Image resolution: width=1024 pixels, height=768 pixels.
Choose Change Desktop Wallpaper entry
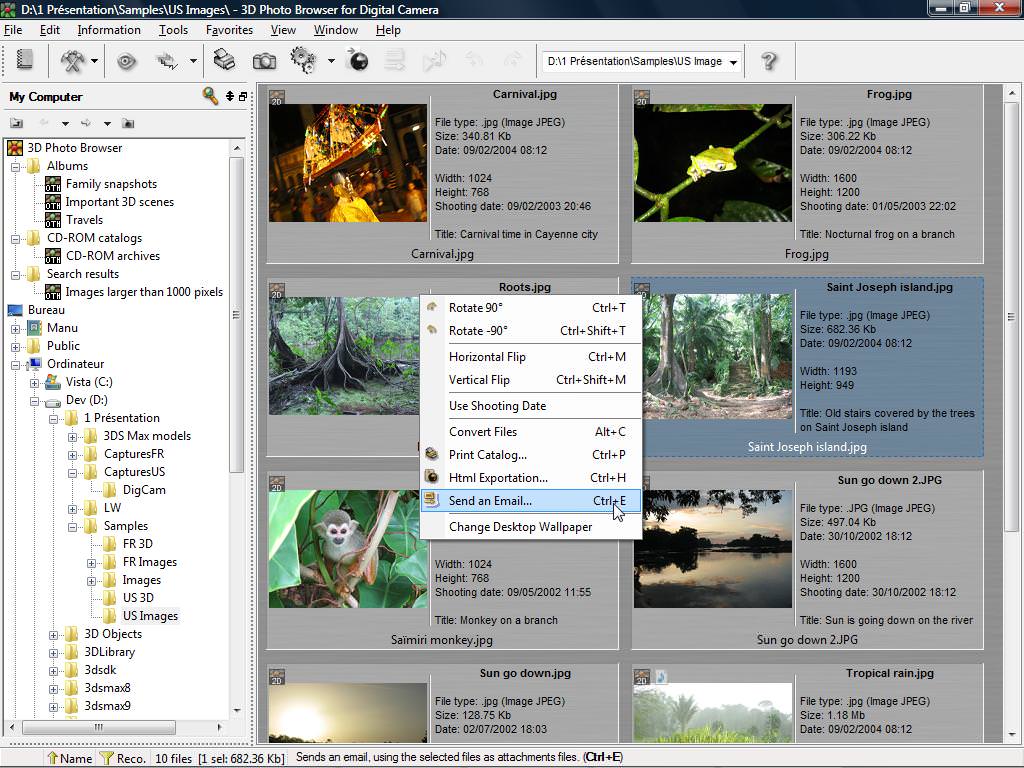530,527
